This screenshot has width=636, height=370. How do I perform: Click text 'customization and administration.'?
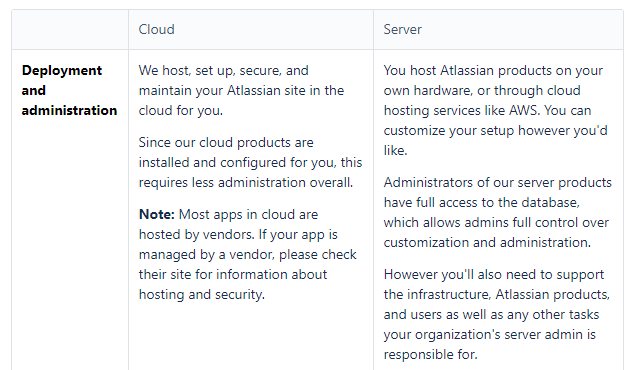487,243
